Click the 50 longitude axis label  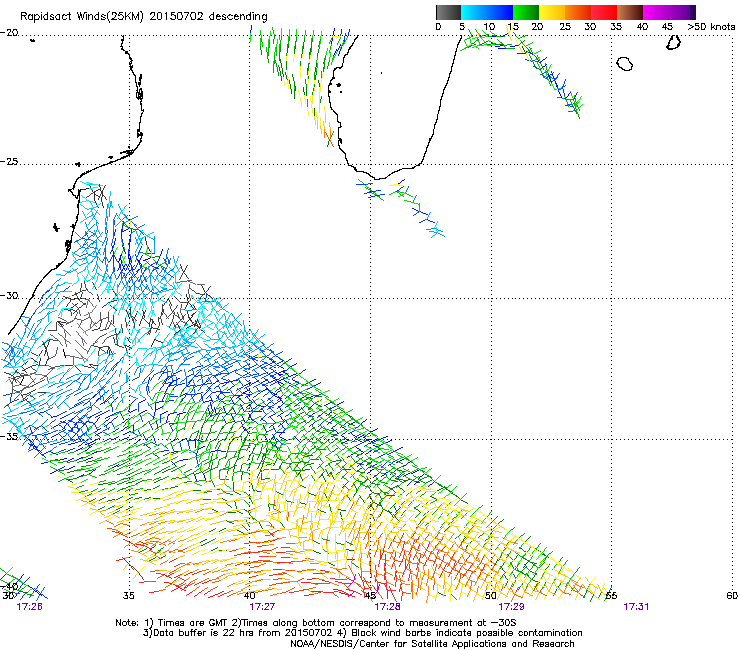click(491, 596)
